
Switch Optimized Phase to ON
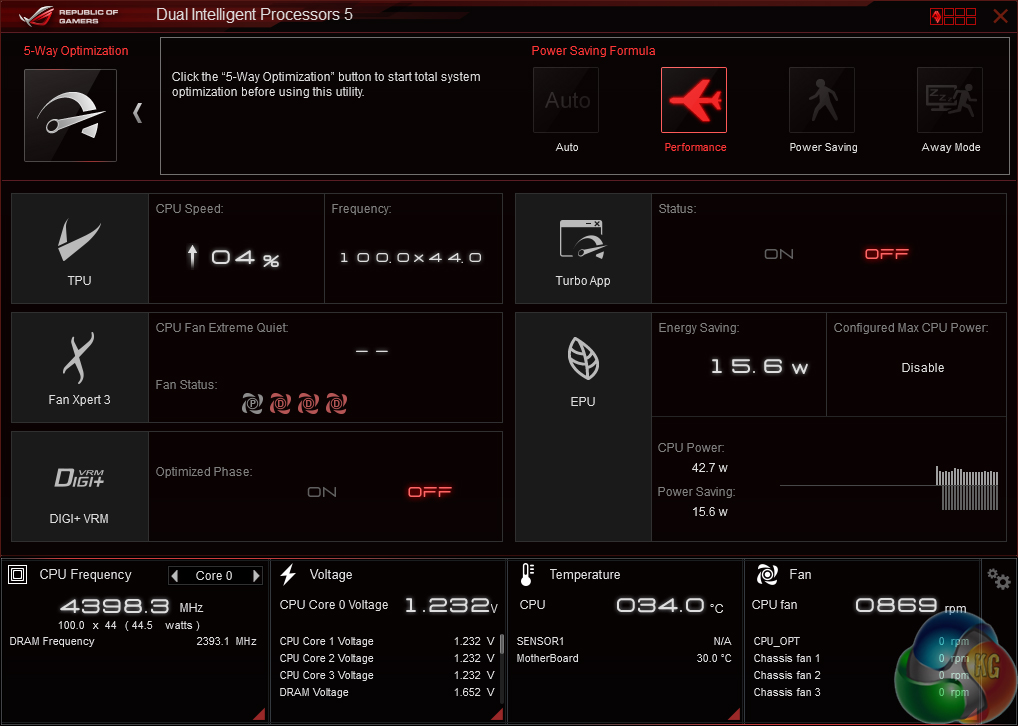point(322,492)
